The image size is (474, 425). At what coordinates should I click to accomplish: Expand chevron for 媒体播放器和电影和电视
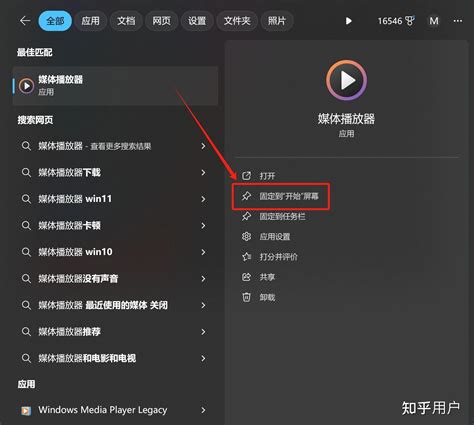tap(203, 358)
